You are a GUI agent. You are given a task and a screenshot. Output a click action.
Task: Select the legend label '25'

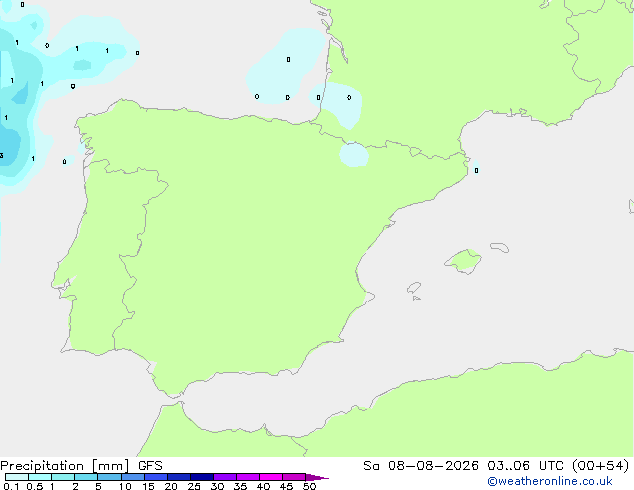[x=194, y=486]
